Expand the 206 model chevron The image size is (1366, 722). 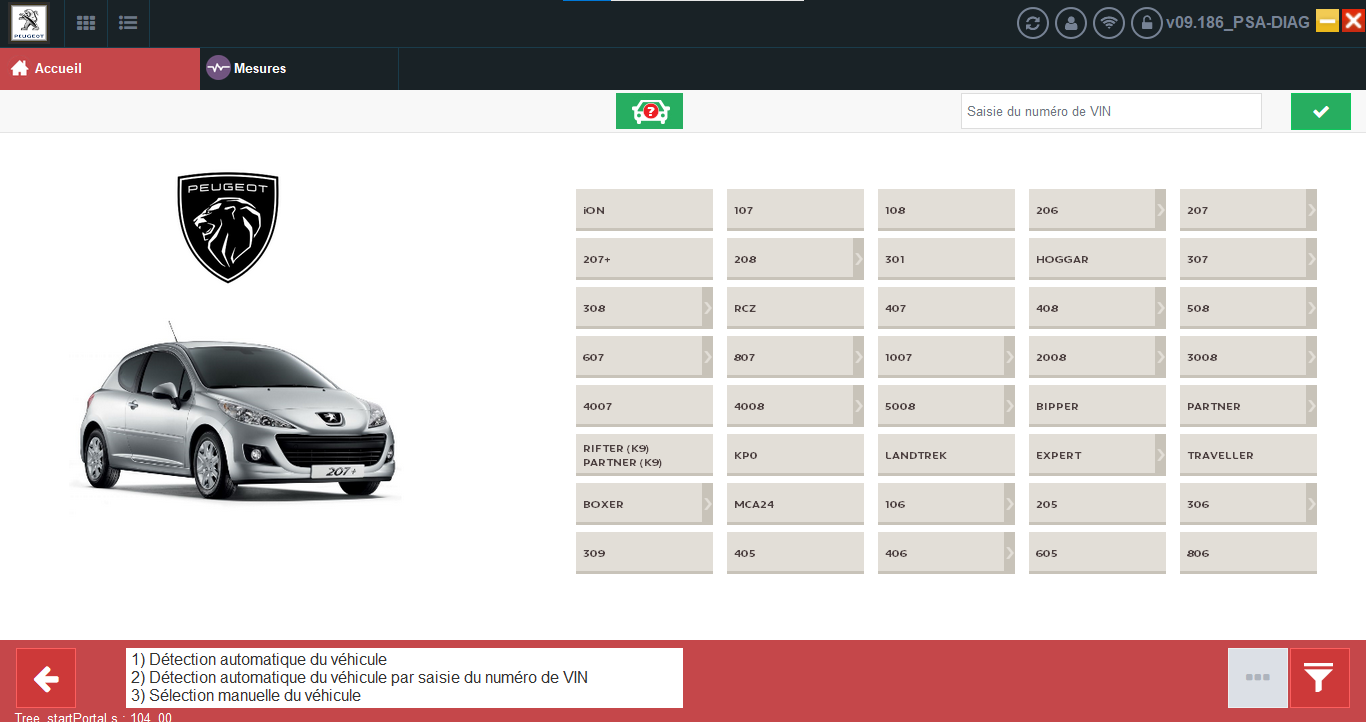click(1160, 210)
